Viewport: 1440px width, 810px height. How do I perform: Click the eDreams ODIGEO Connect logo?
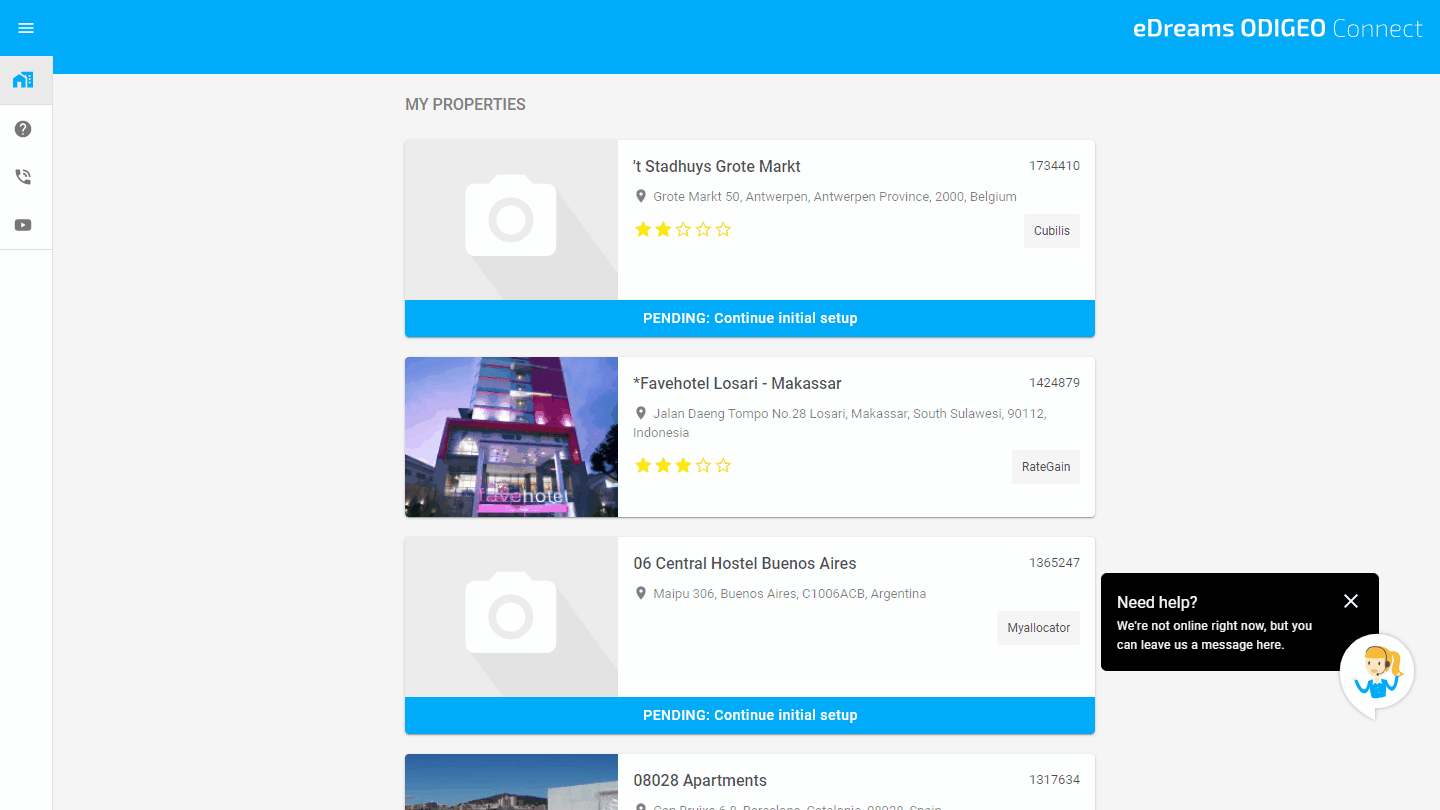coord(1277,29)
